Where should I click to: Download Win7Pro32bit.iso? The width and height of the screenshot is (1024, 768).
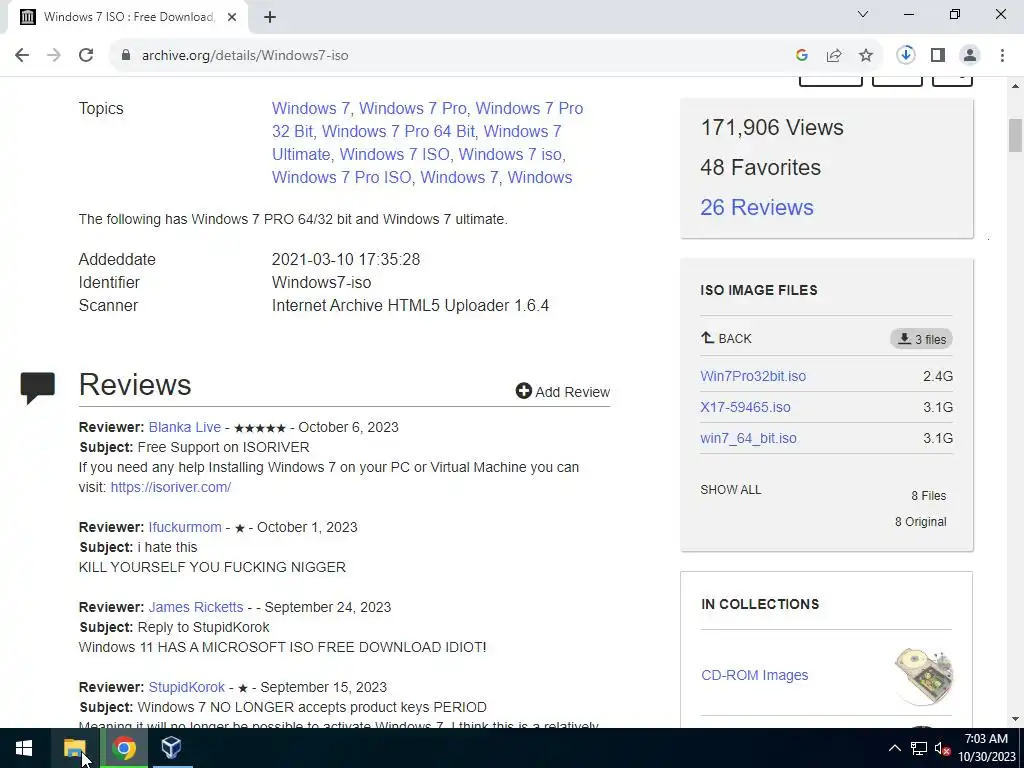[x=753, y=376]
